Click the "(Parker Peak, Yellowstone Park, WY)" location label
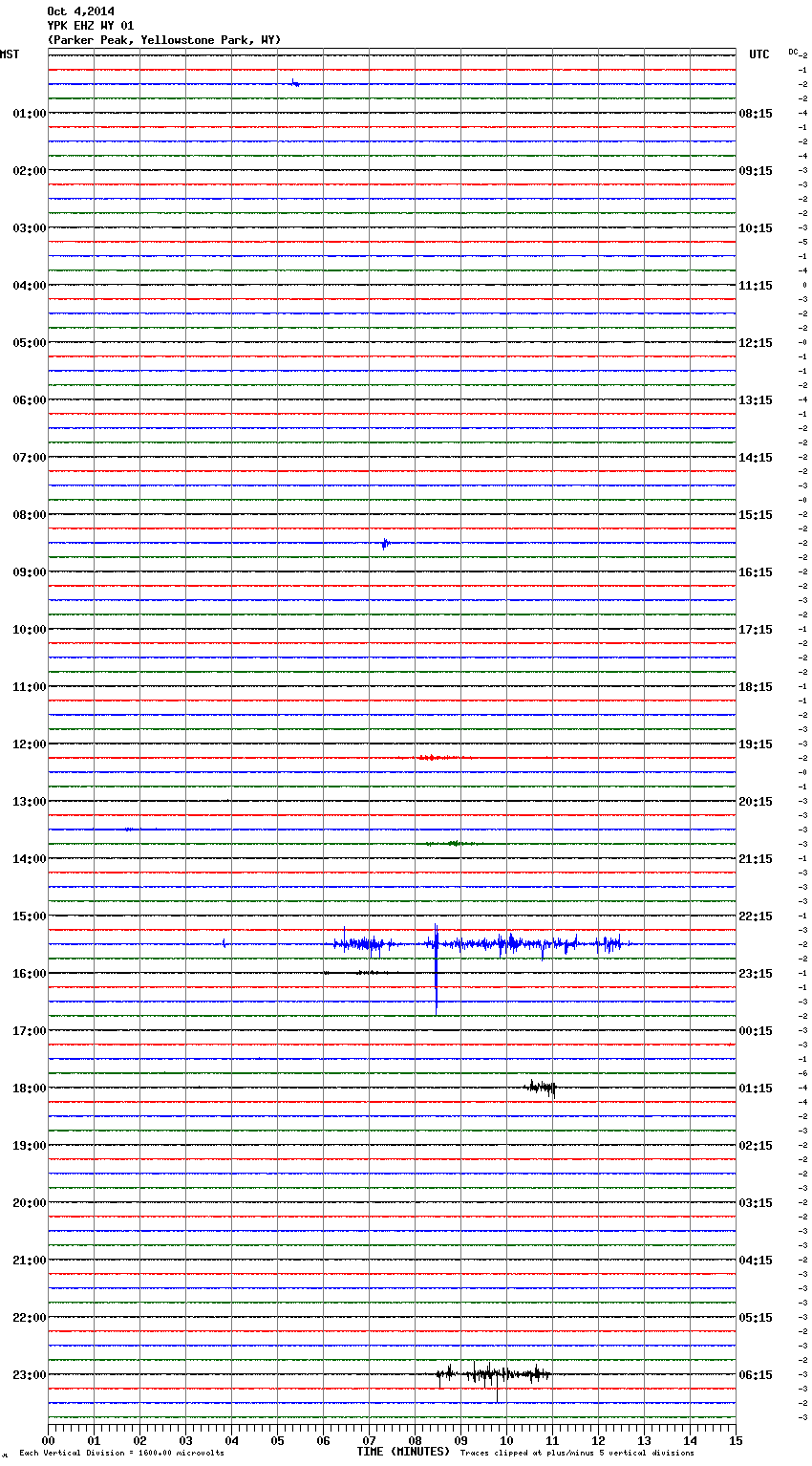Screen dimensions: 812x1466 [164, 40]
